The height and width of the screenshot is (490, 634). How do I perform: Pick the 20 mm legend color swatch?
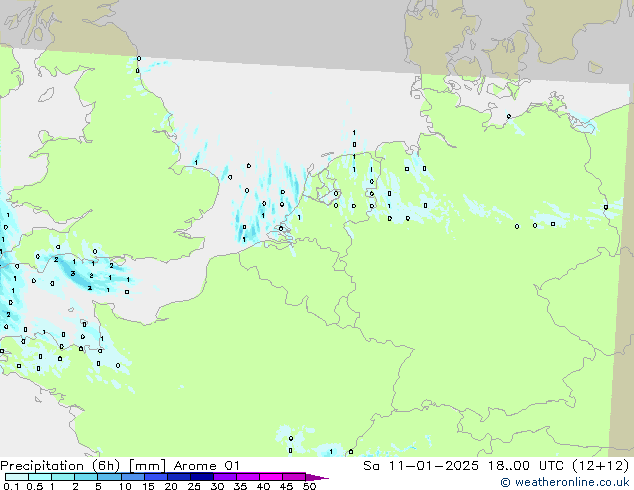point(182,477)
